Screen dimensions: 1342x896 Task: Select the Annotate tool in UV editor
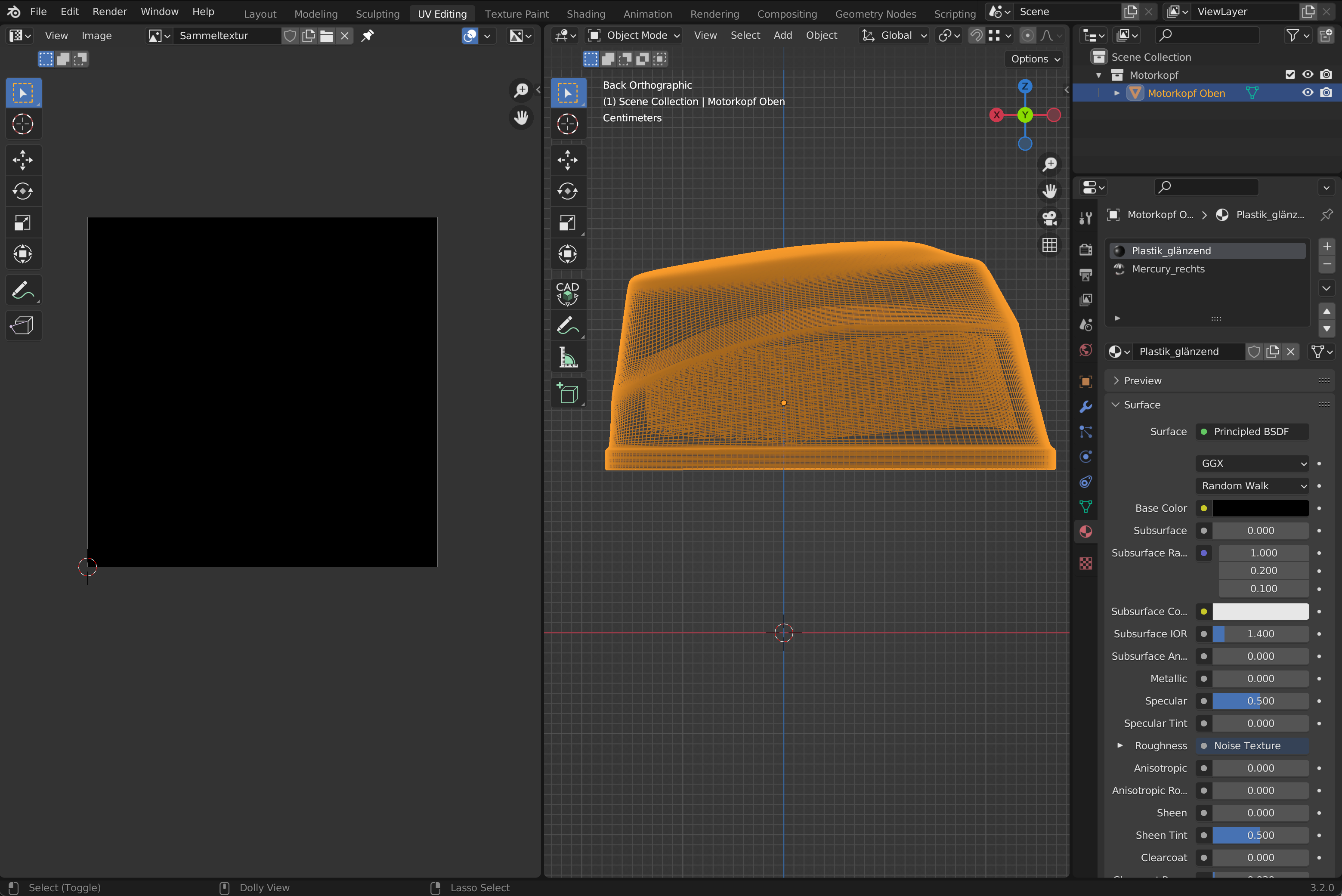(23, 290)
